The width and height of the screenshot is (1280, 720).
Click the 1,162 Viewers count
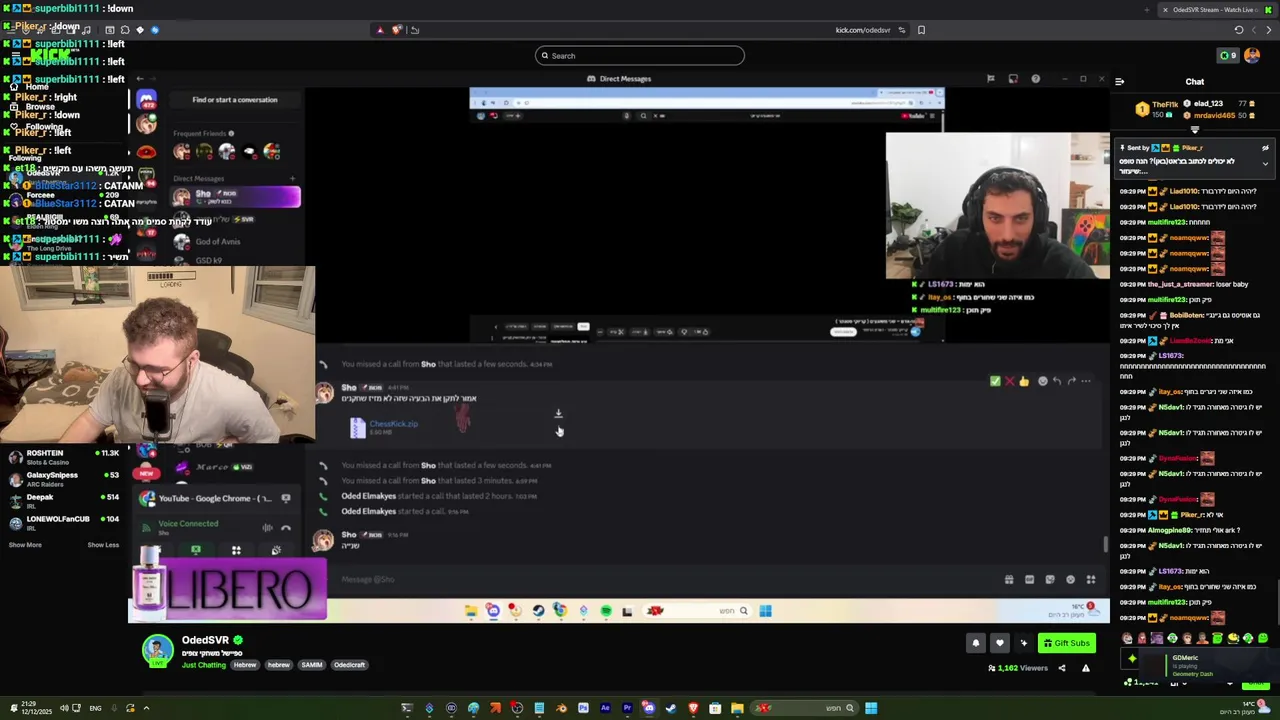[1018, 668]
